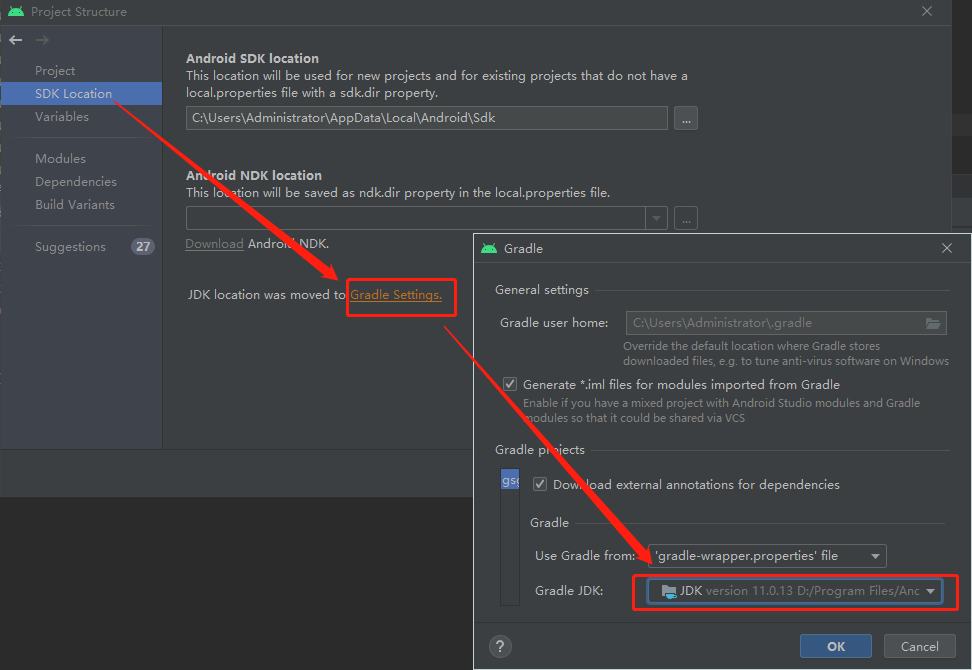Open the Variables section

62,117
